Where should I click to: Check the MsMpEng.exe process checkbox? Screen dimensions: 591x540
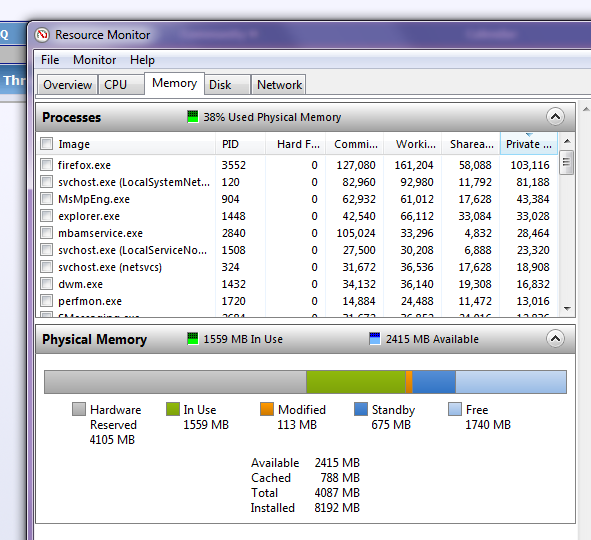point(47,199)
